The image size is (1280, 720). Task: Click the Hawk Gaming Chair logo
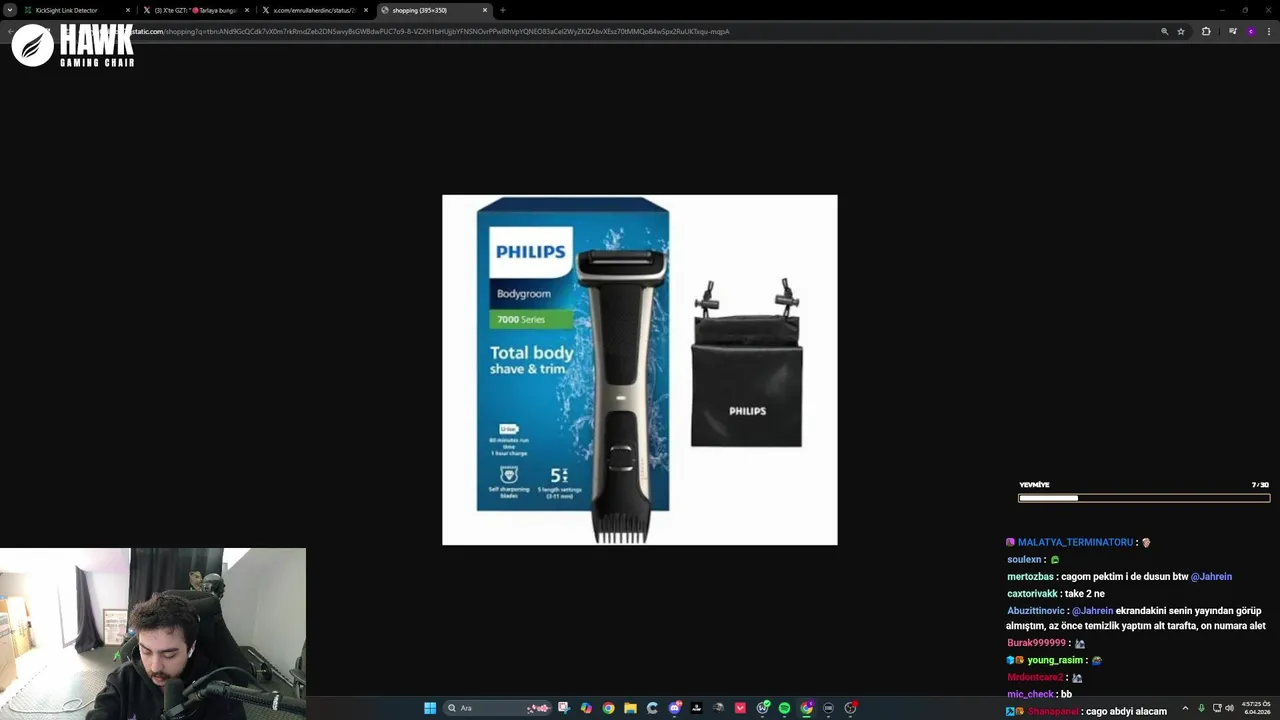click(73, 45)
